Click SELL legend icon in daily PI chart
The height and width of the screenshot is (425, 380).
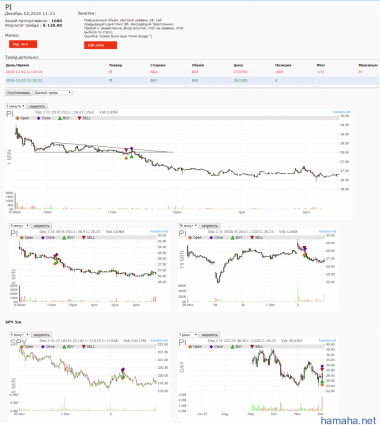(x=252, y=347)
